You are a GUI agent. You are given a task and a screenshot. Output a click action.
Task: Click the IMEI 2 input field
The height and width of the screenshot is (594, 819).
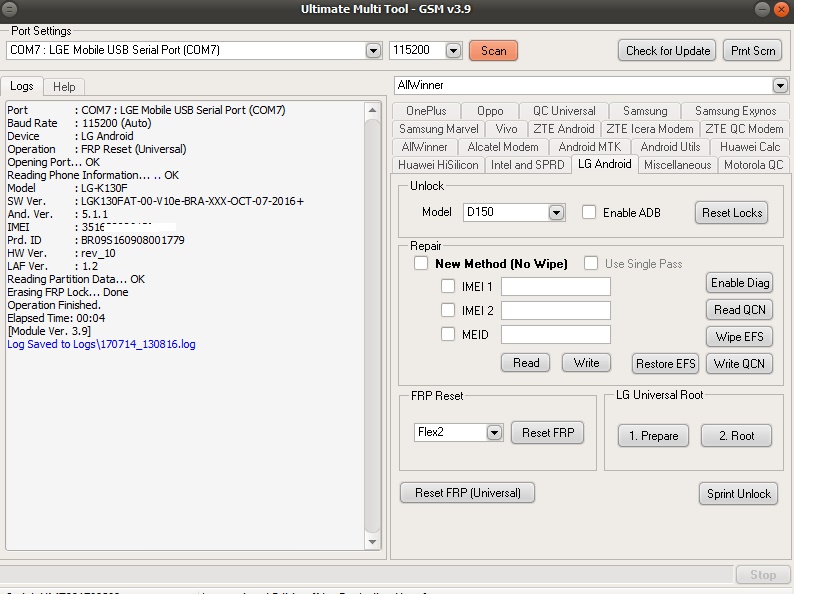[x=556, y=310]
